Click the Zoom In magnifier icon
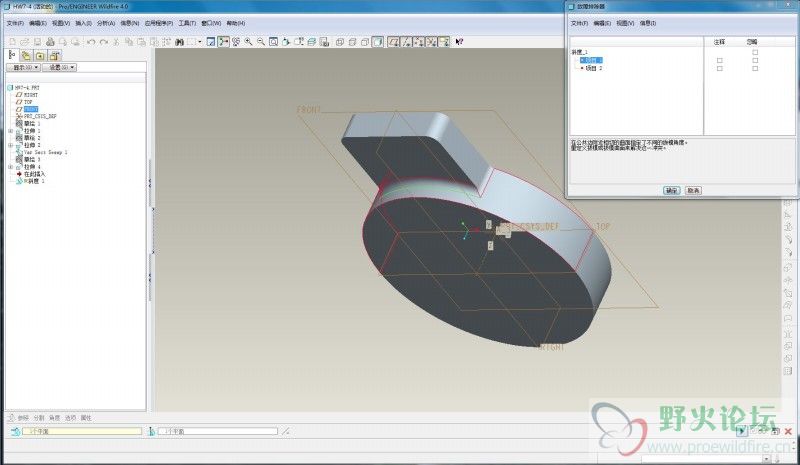The image size is (800, 465). coord(248,42)
